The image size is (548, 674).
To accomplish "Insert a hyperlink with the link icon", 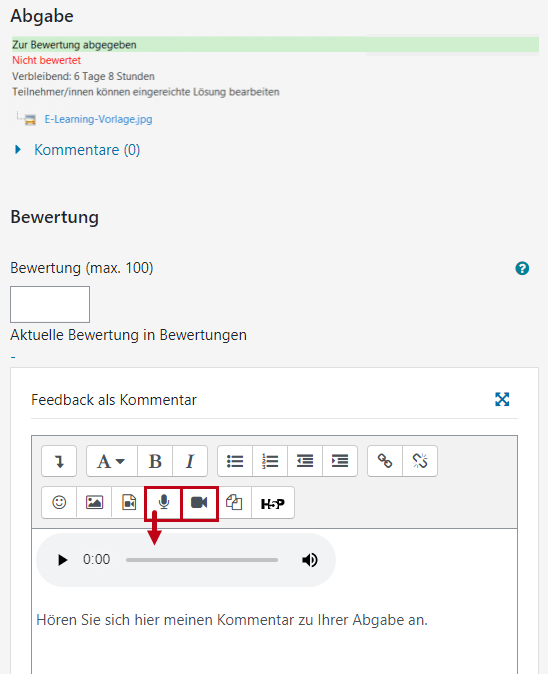I will click(x=385, y=461).
